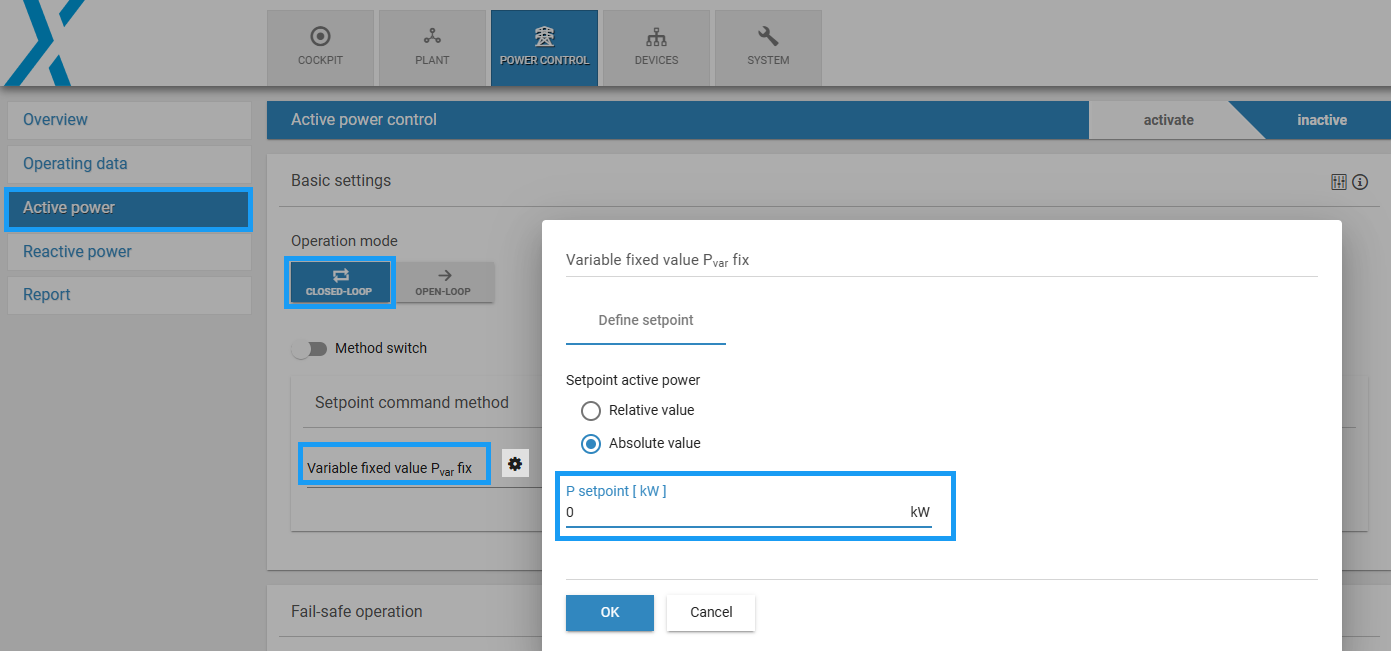Open the Devices section
This screenshot has width=1391, height=651.
tap(656, 47)
